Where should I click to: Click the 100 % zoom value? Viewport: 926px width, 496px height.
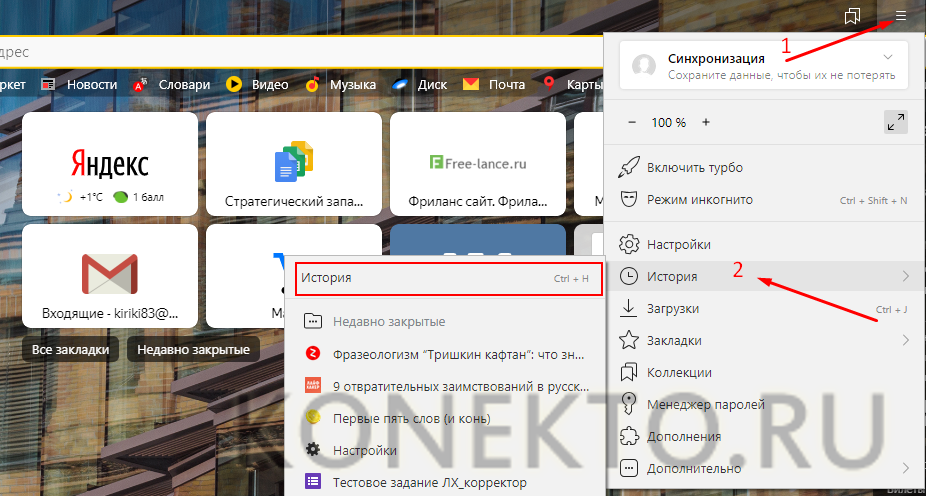(669, 122)
